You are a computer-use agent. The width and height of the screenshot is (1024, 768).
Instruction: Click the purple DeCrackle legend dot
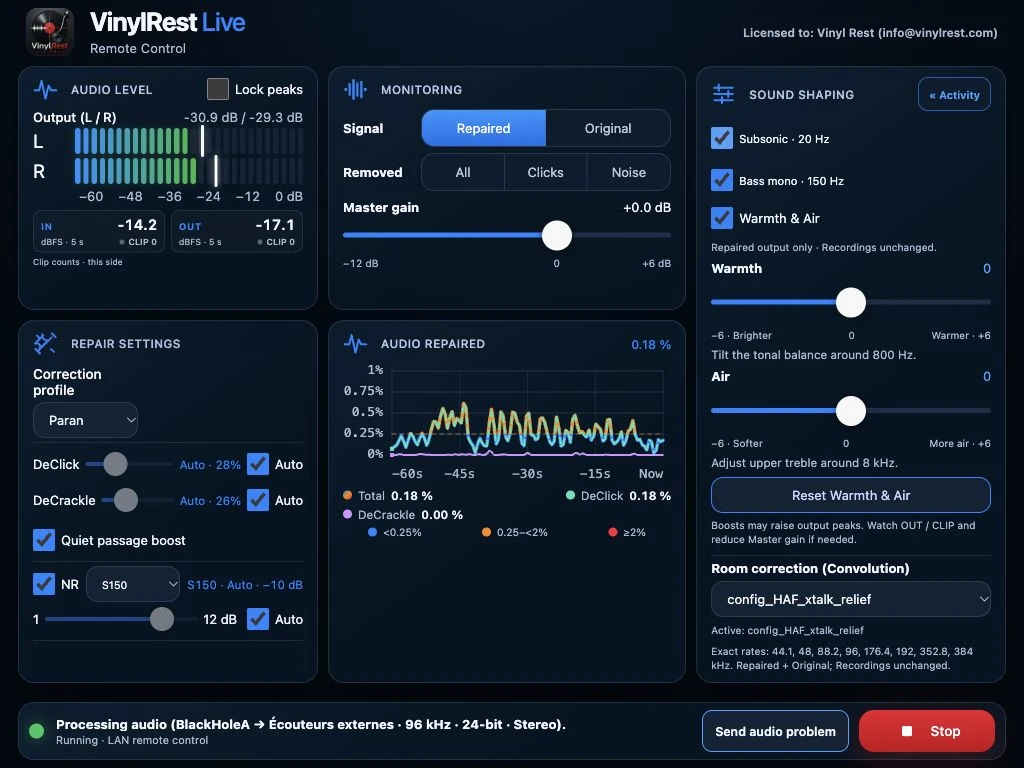[347, 514]
